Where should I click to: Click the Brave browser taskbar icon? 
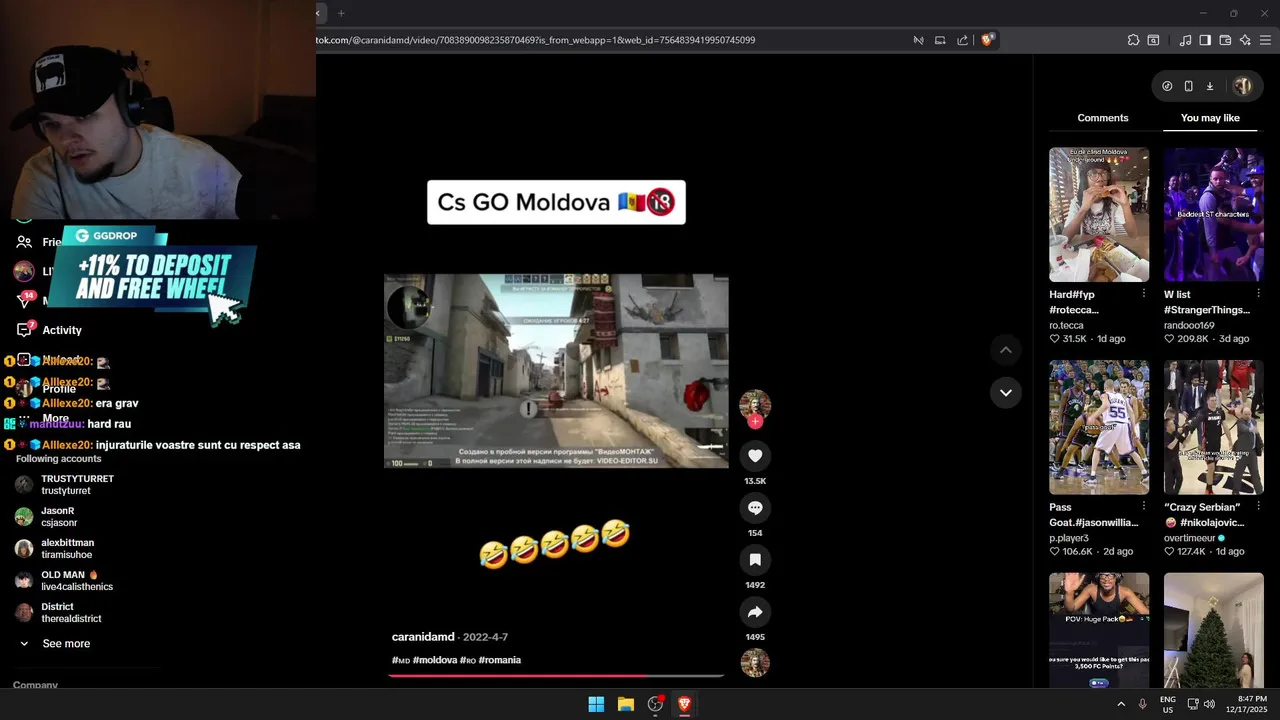click(x=685, y=704)
